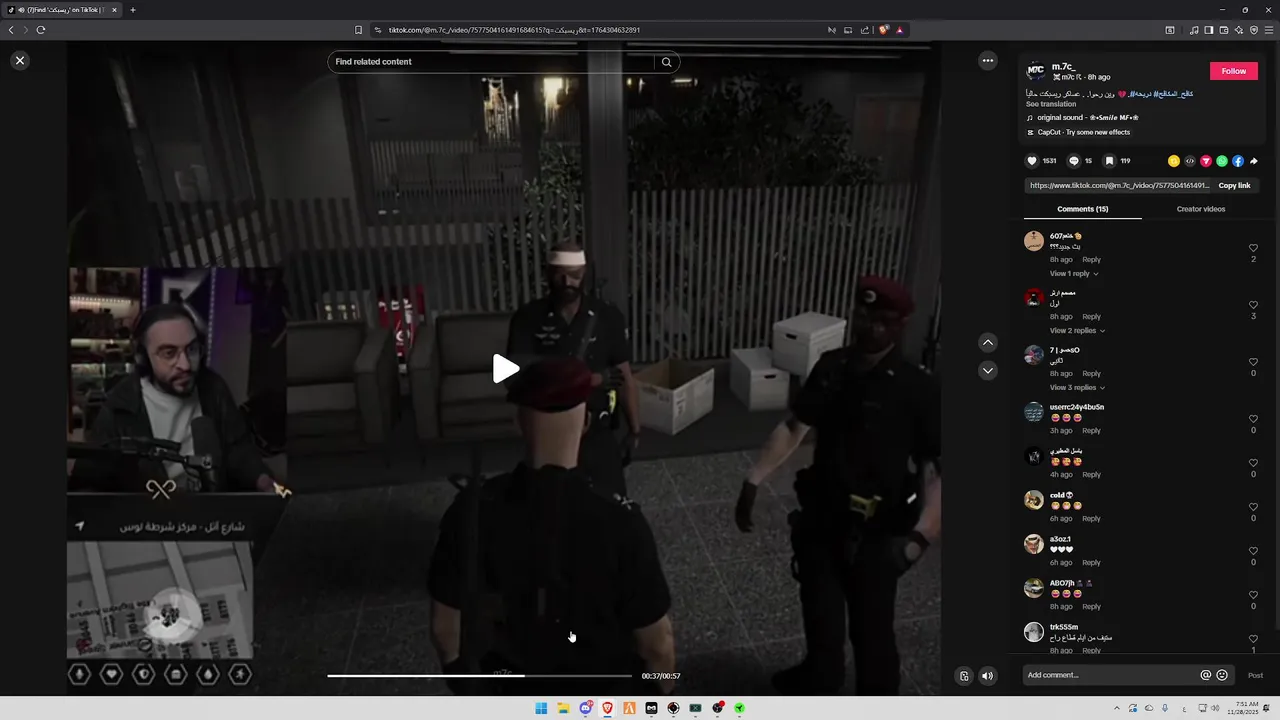Click the yellow repost icon
The width and height of the screenshot is (1280, 720).
(x=1174, y=161)
